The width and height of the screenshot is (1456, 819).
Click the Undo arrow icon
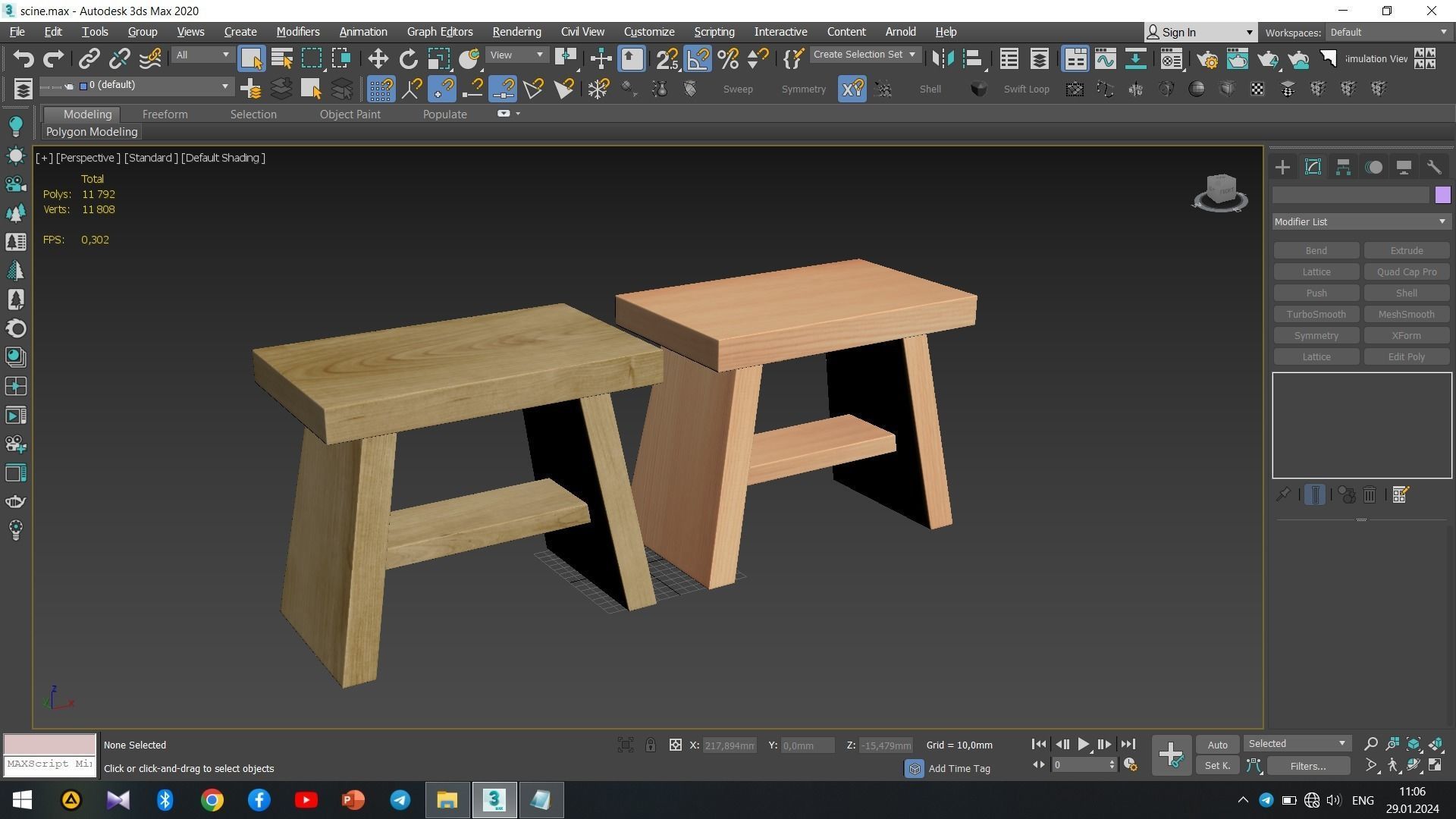coord(23,58)
